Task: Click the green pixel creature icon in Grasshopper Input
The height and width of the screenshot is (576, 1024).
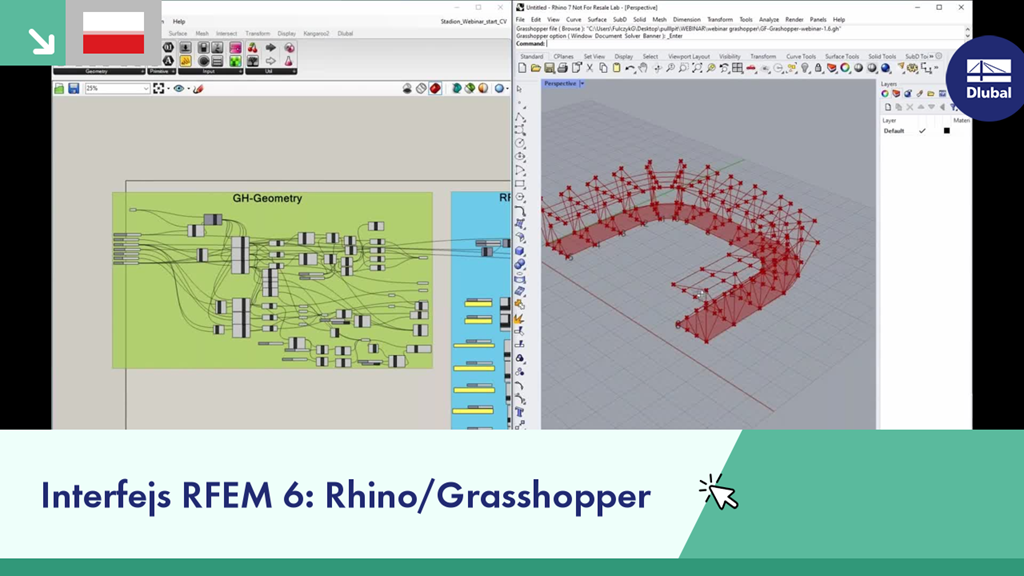Action: 235,61
